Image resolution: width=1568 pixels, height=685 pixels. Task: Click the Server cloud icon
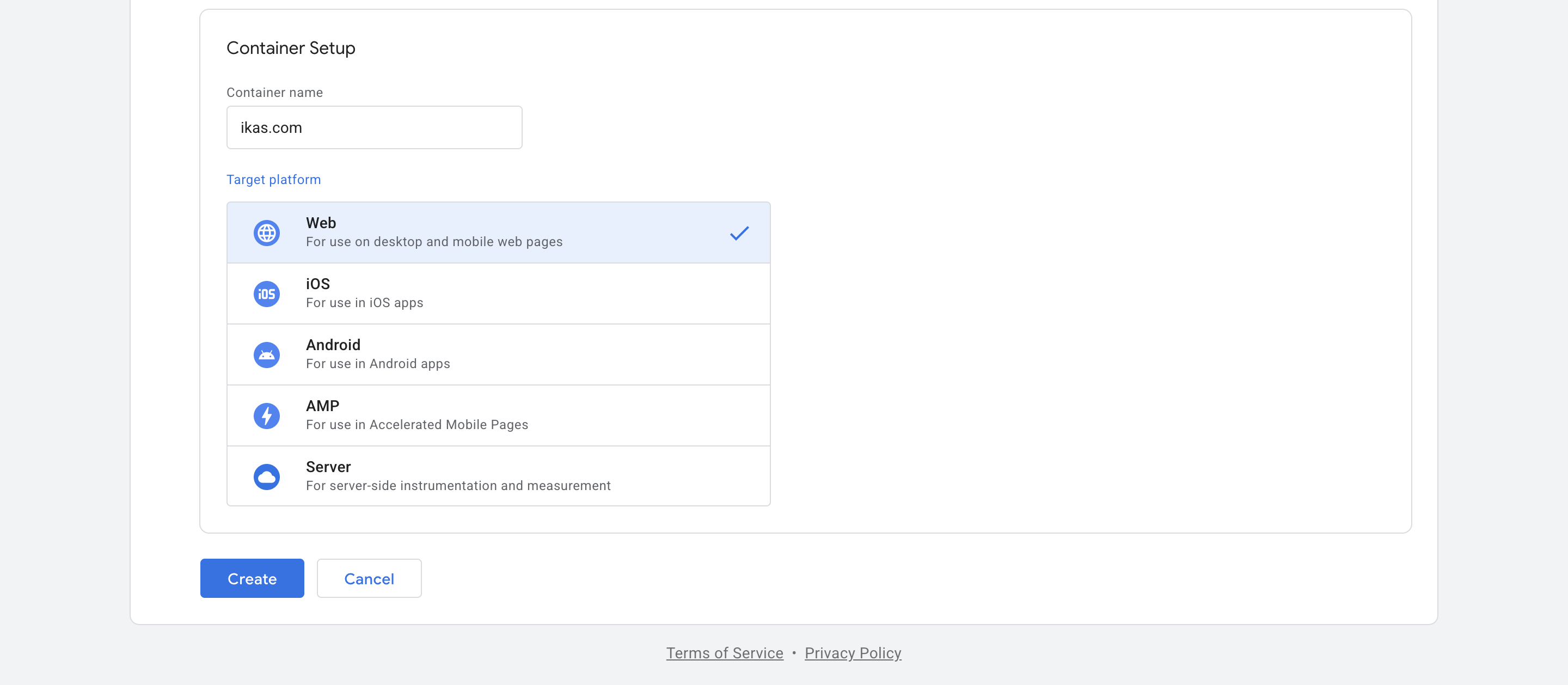coord(267,477)
